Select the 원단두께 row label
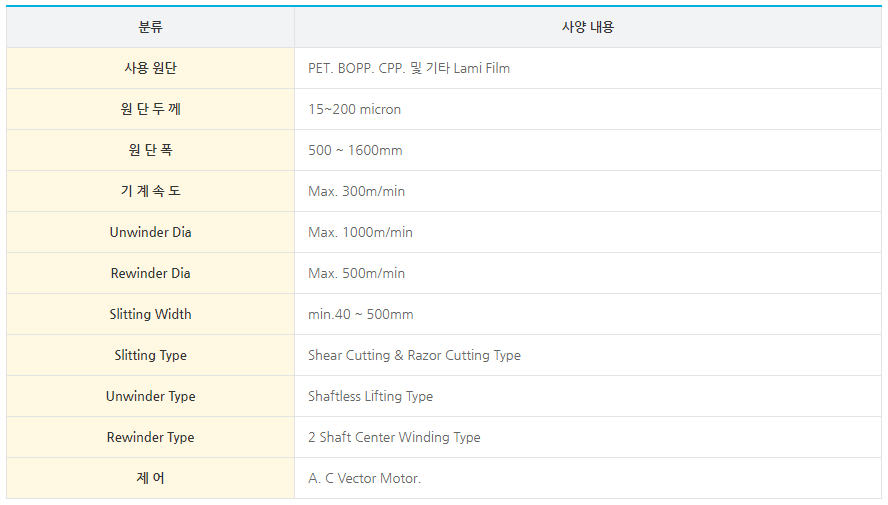888x505 pixels. tap(150, 109)
